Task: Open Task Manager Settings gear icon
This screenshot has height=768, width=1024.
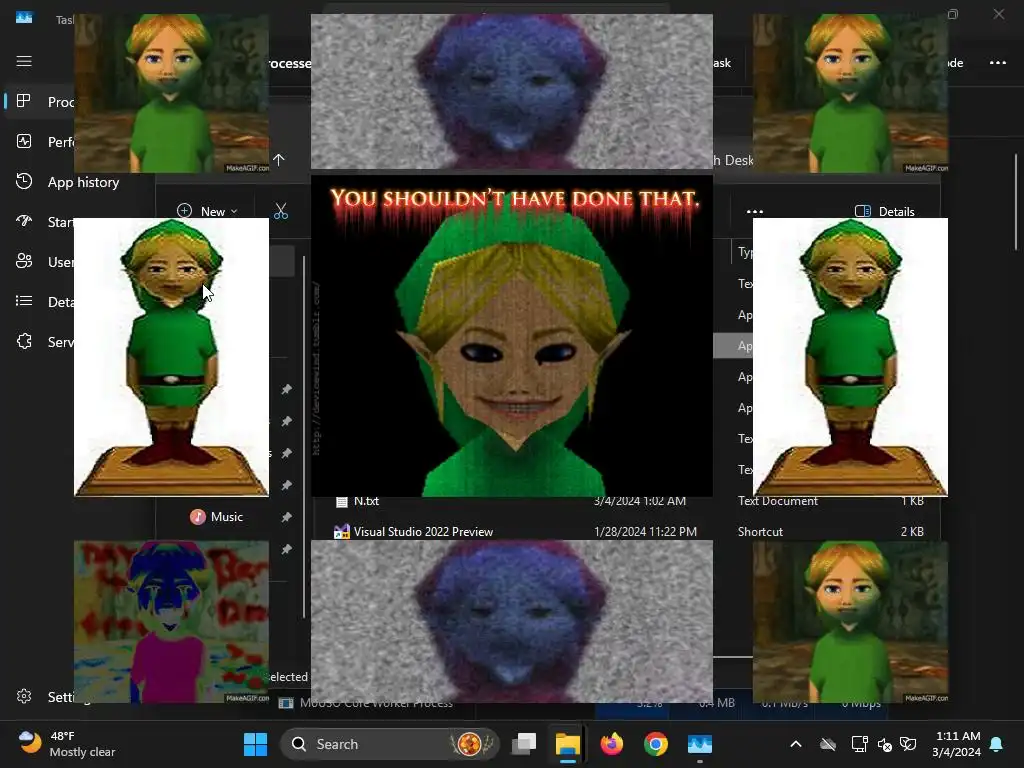Action: pos(24,696)
